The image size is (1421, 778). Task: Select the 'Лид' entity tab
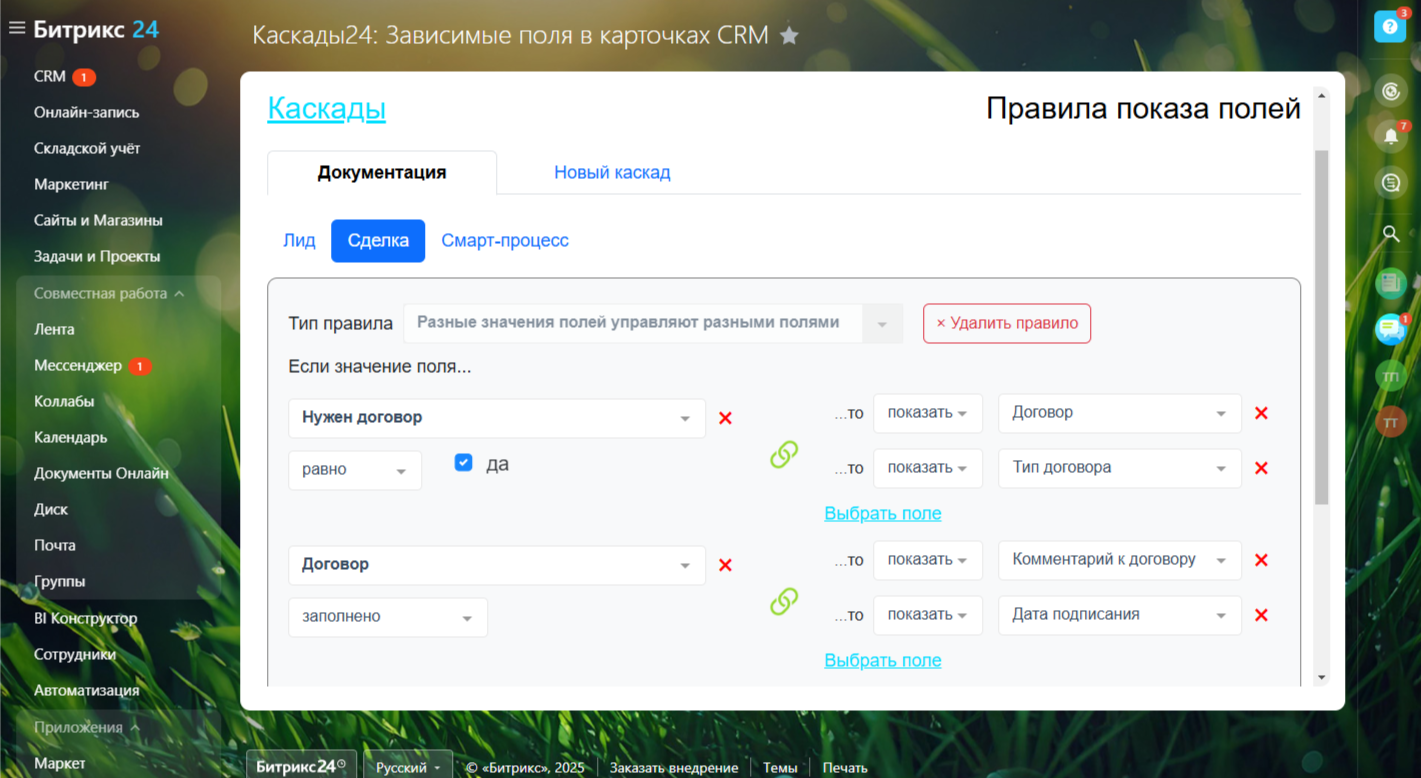click(299, 241)
